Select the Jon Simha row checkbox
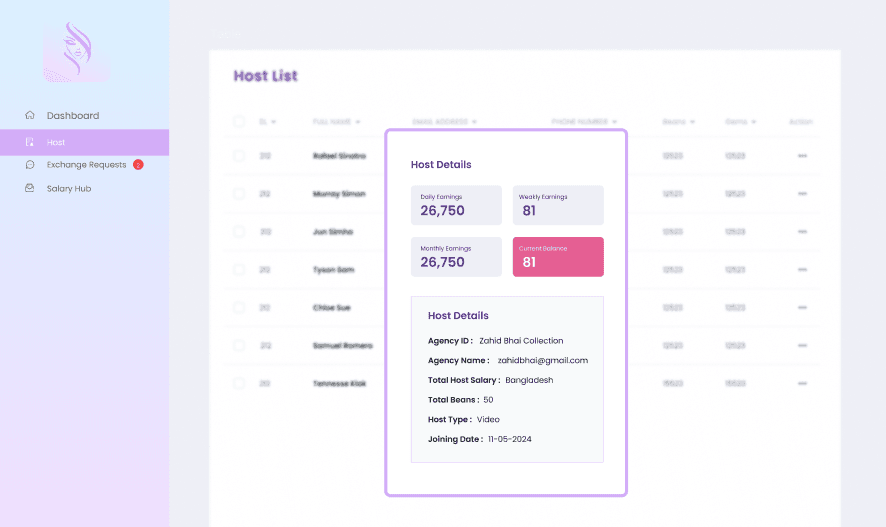 239,232
